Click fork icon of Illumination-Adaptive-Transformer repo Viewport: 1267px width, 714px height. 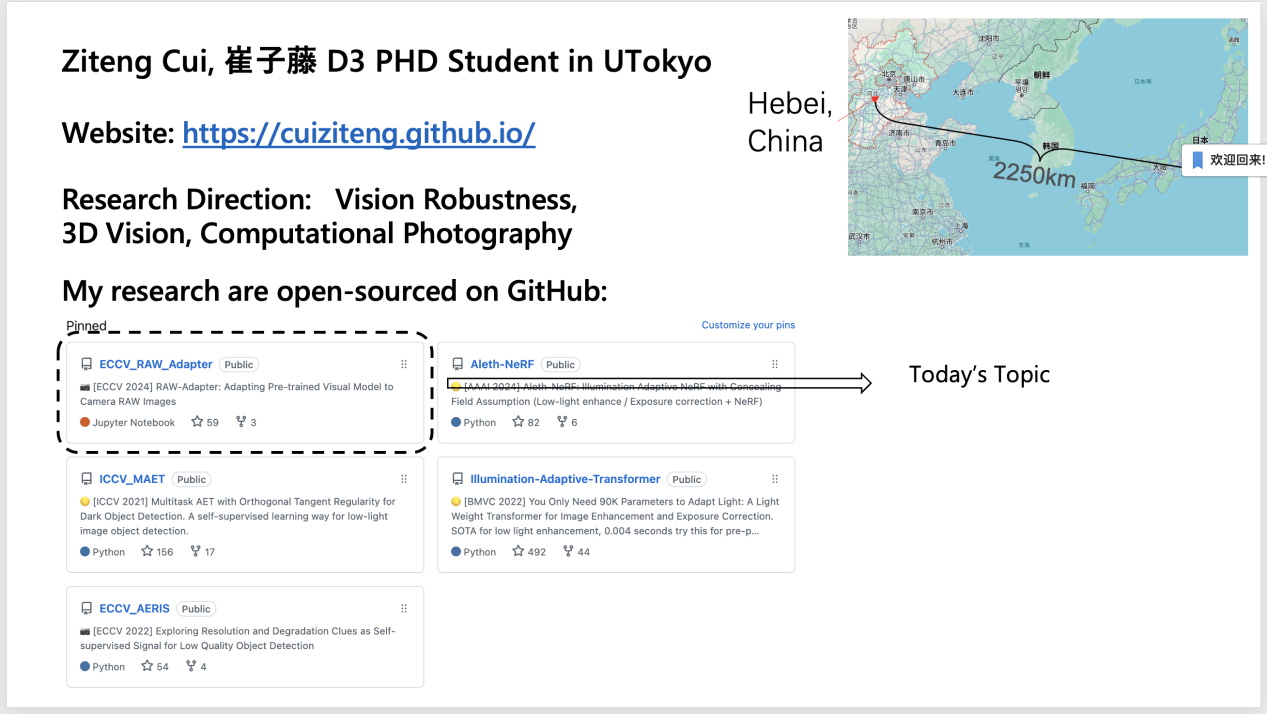click(x=568, y=551)
